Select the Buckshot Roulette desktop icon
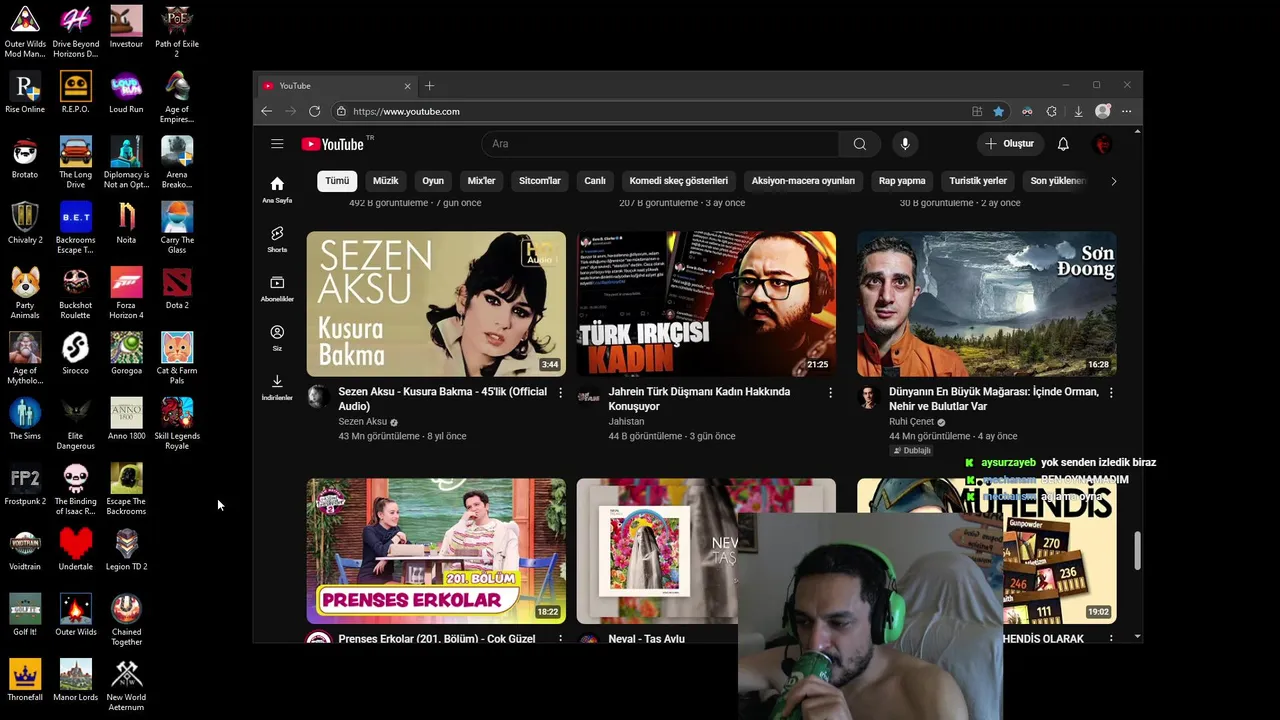This screenshot has height=720, width=1280. pos(75,293)
